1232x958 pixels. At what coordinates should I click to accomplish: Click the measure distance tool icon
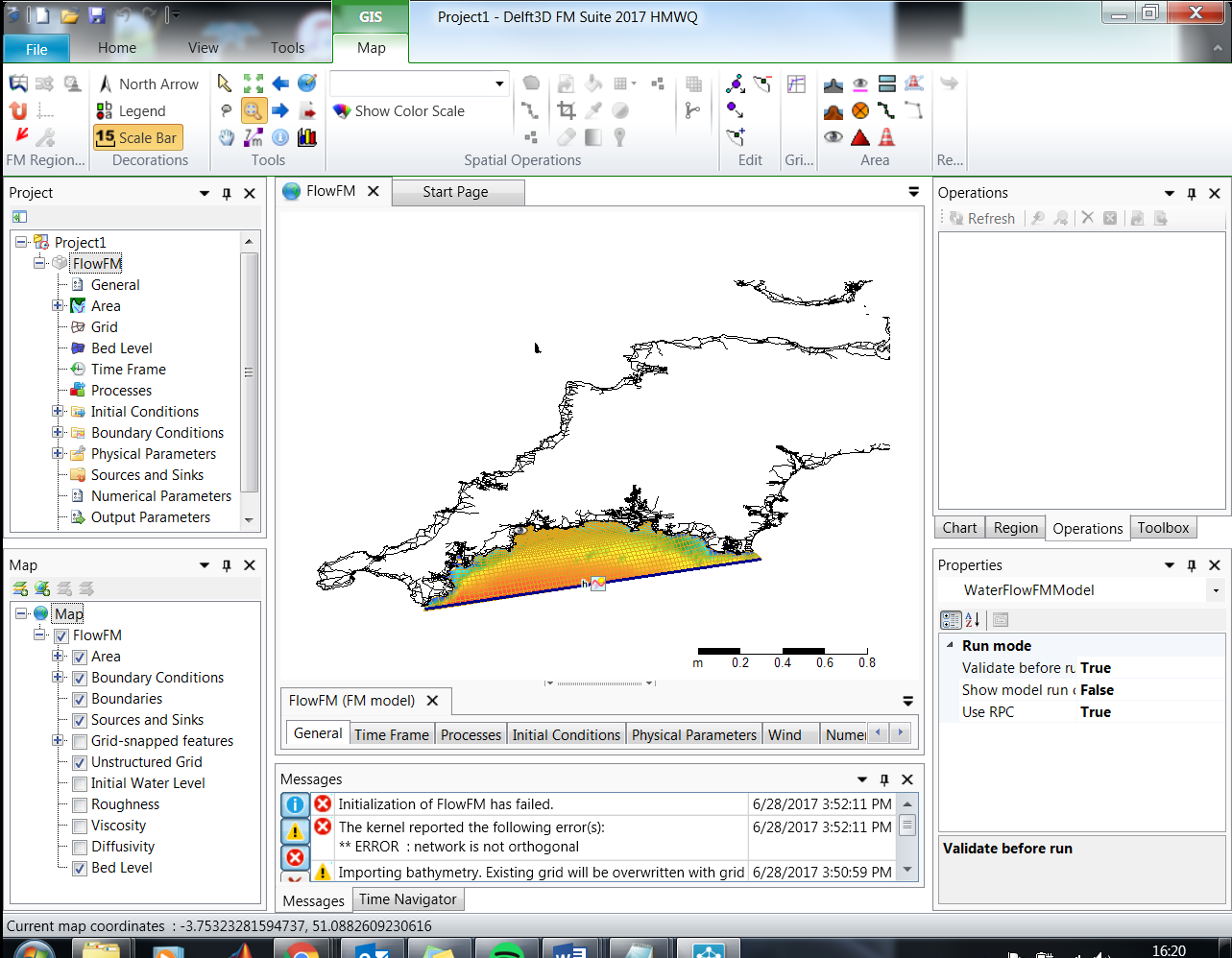(x=253, y=137)
